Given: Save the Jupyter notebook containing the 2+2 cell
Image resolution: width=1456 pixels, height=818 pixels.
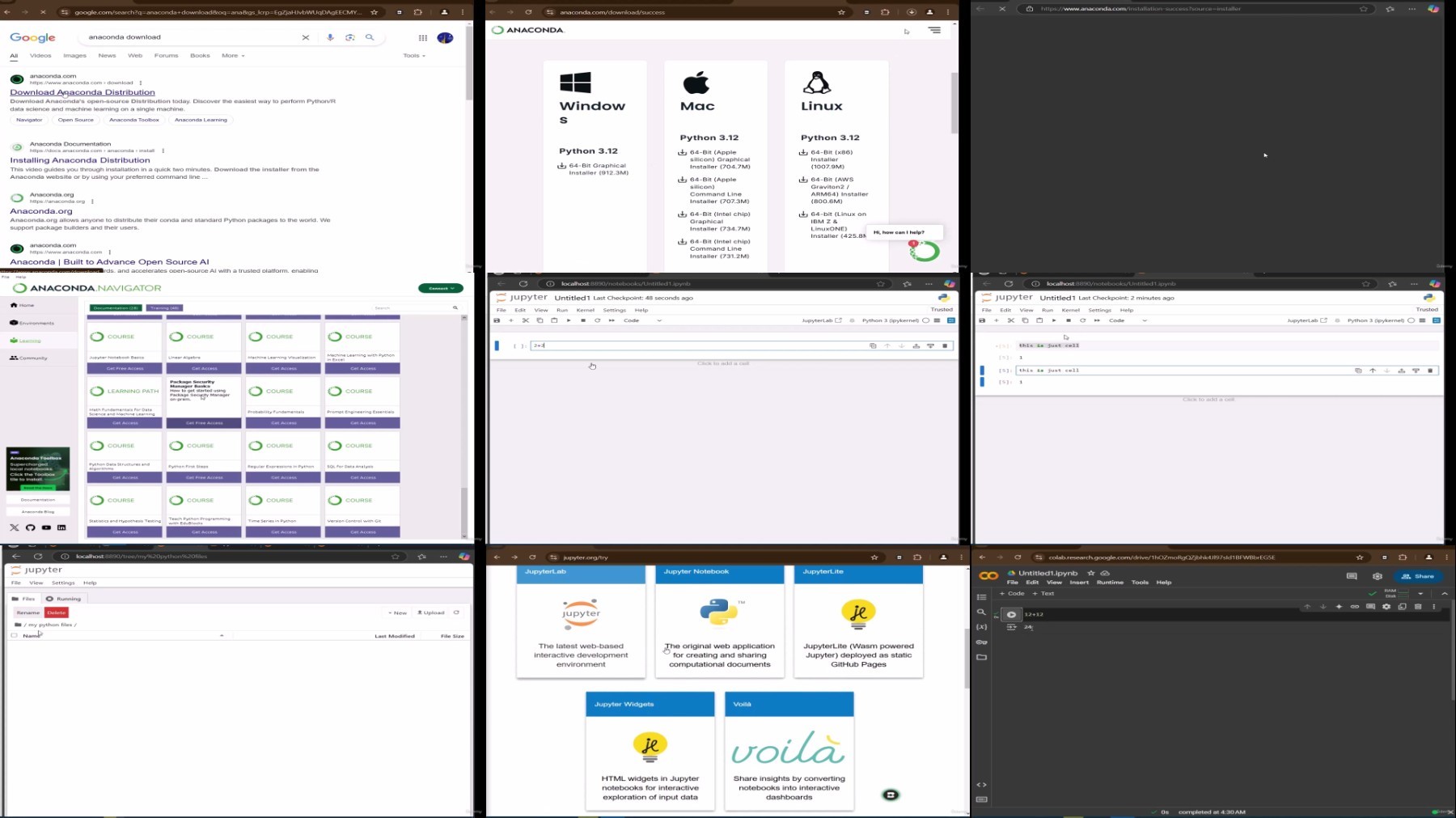Looking at the screenshot, I should pyautogui.click(x=497, y=320).
